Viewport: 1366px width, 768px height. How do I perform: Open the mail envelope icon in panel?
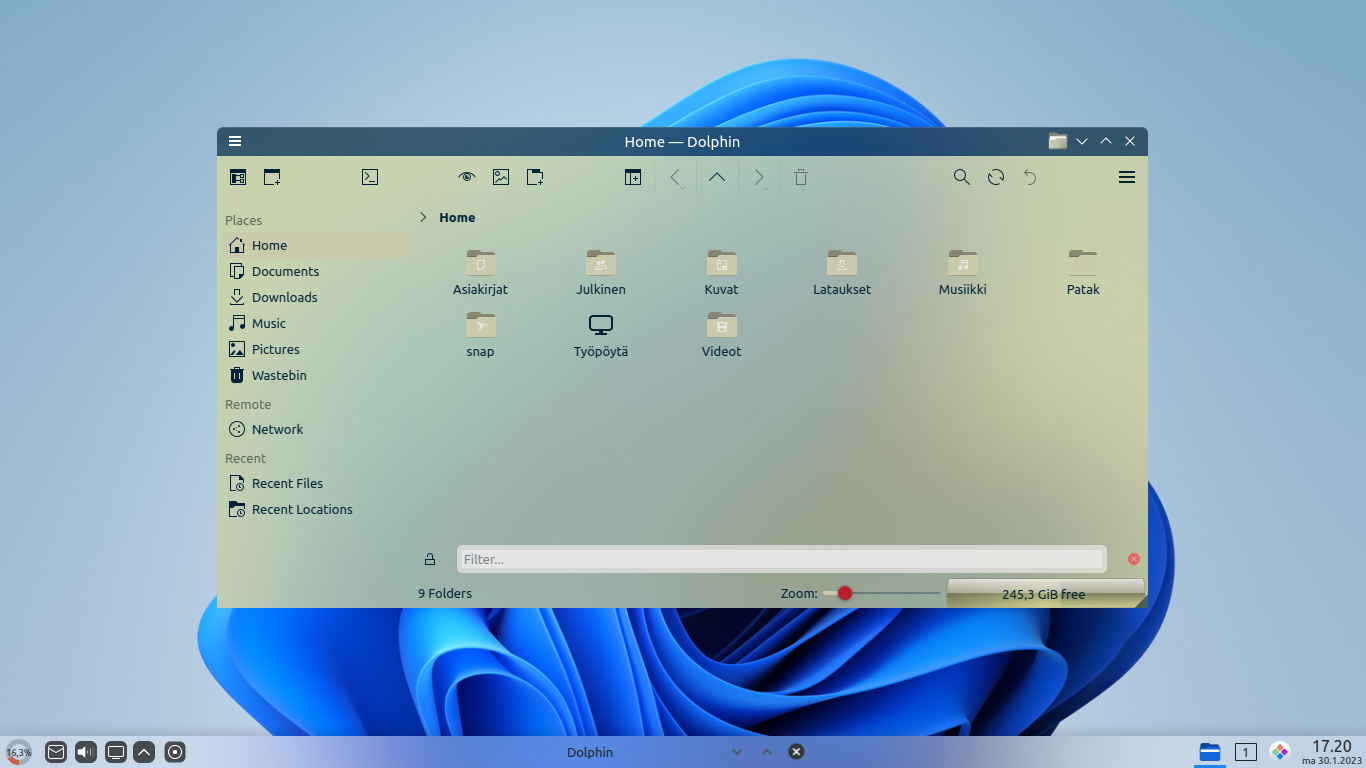[56, 752]
